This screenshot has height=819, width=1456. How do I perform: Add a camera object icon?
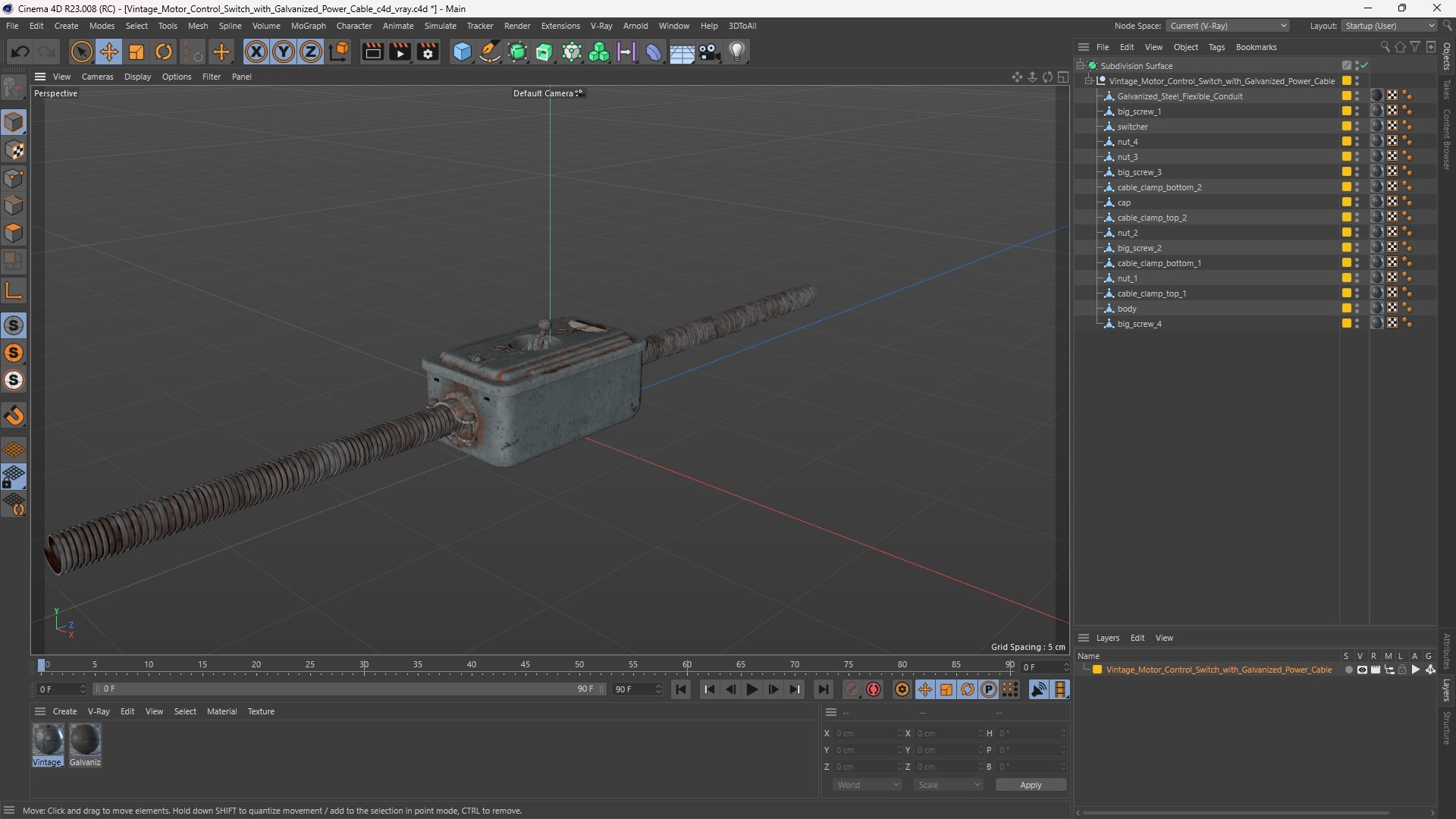pos(710,52)
